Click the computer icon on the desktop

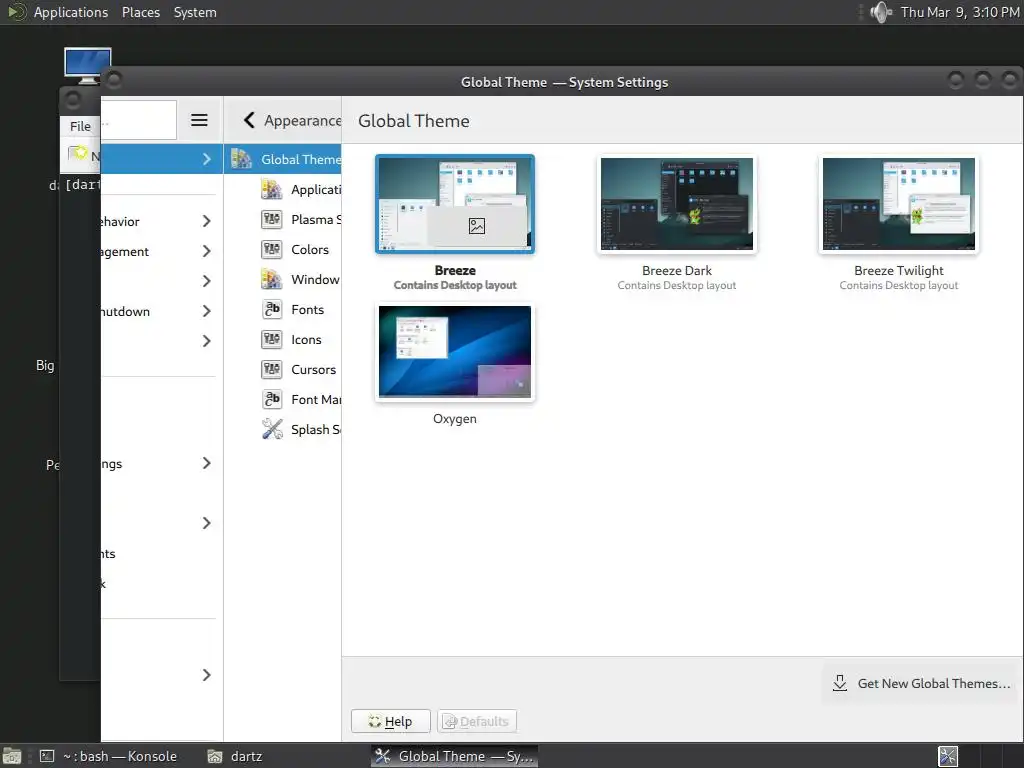click(88, 65)
